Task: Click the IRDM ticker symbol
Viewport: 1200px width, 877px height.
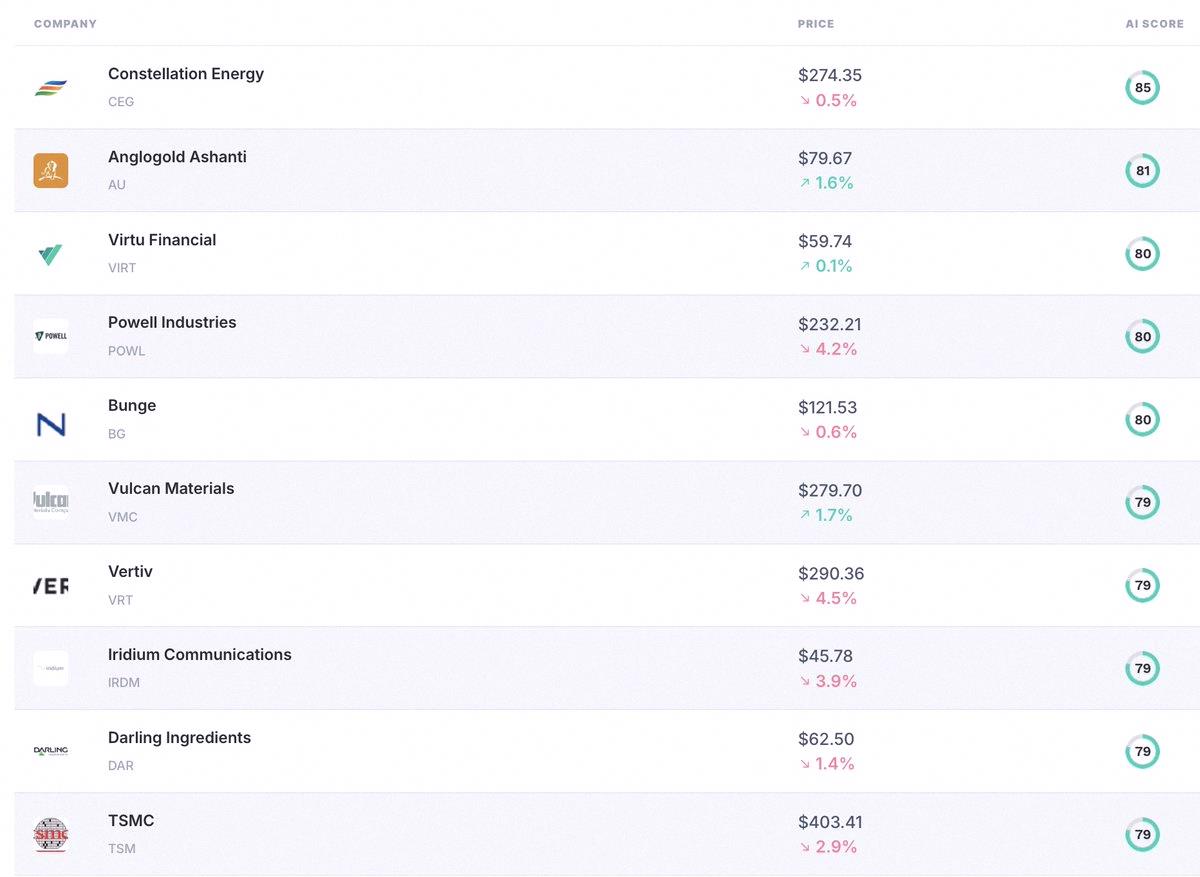Action: (124, 683)
